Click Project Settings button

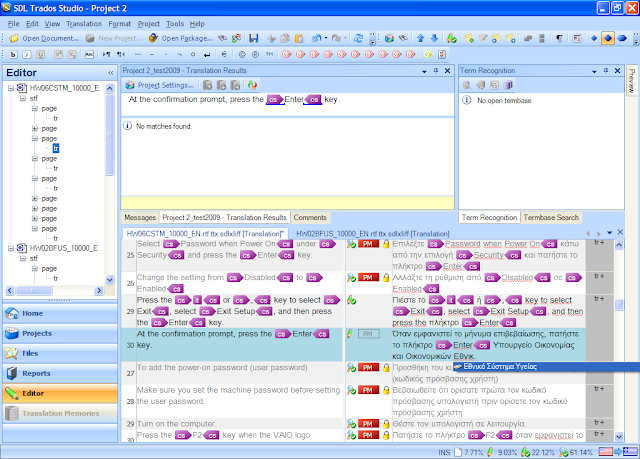point(160,85)
